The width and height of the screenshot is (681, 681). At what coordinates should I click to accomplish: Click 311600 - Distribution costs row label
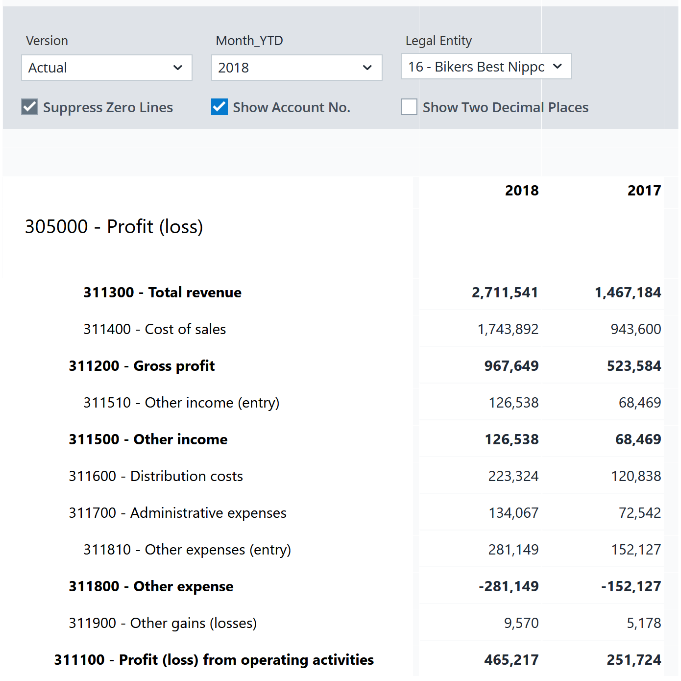point(155,476)
